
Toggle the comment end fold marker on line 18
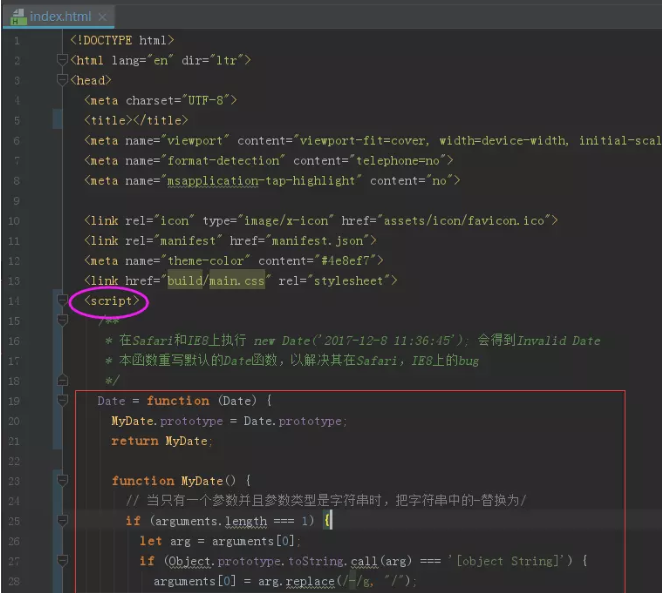(62, 380)
